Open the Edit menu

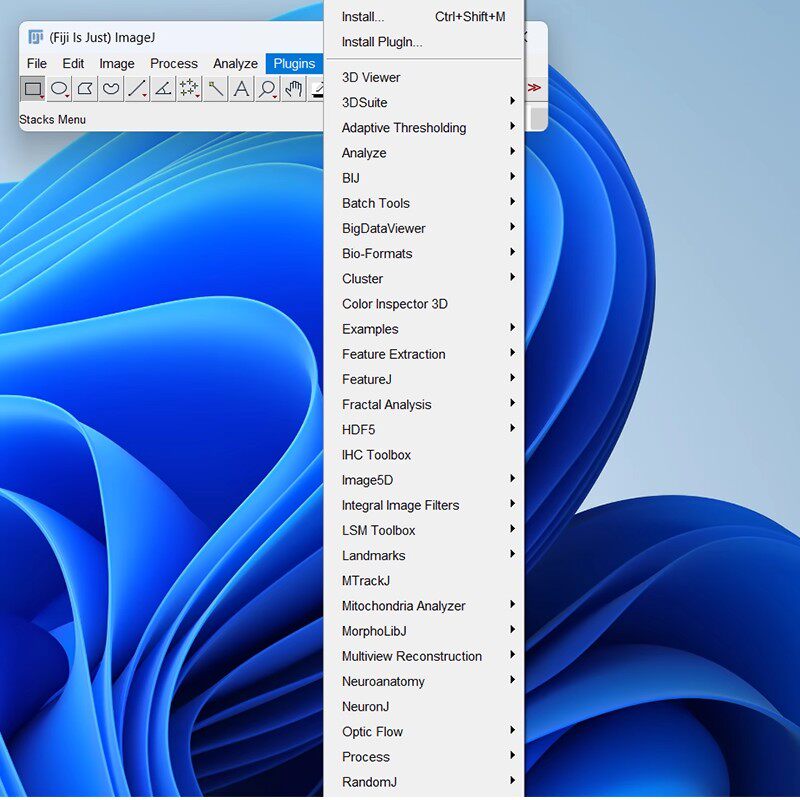pos(73,63)
